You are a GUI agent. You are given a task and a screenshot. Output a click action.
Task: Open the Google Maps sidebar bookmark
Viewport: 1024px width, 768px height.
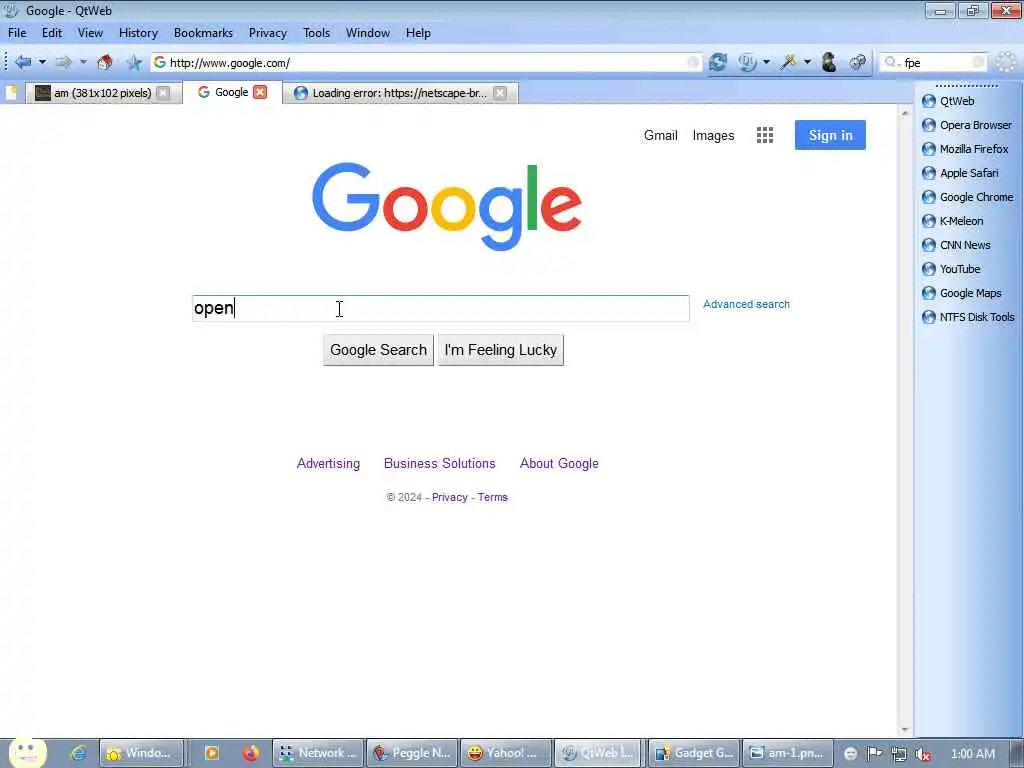(x=961, y=293)
